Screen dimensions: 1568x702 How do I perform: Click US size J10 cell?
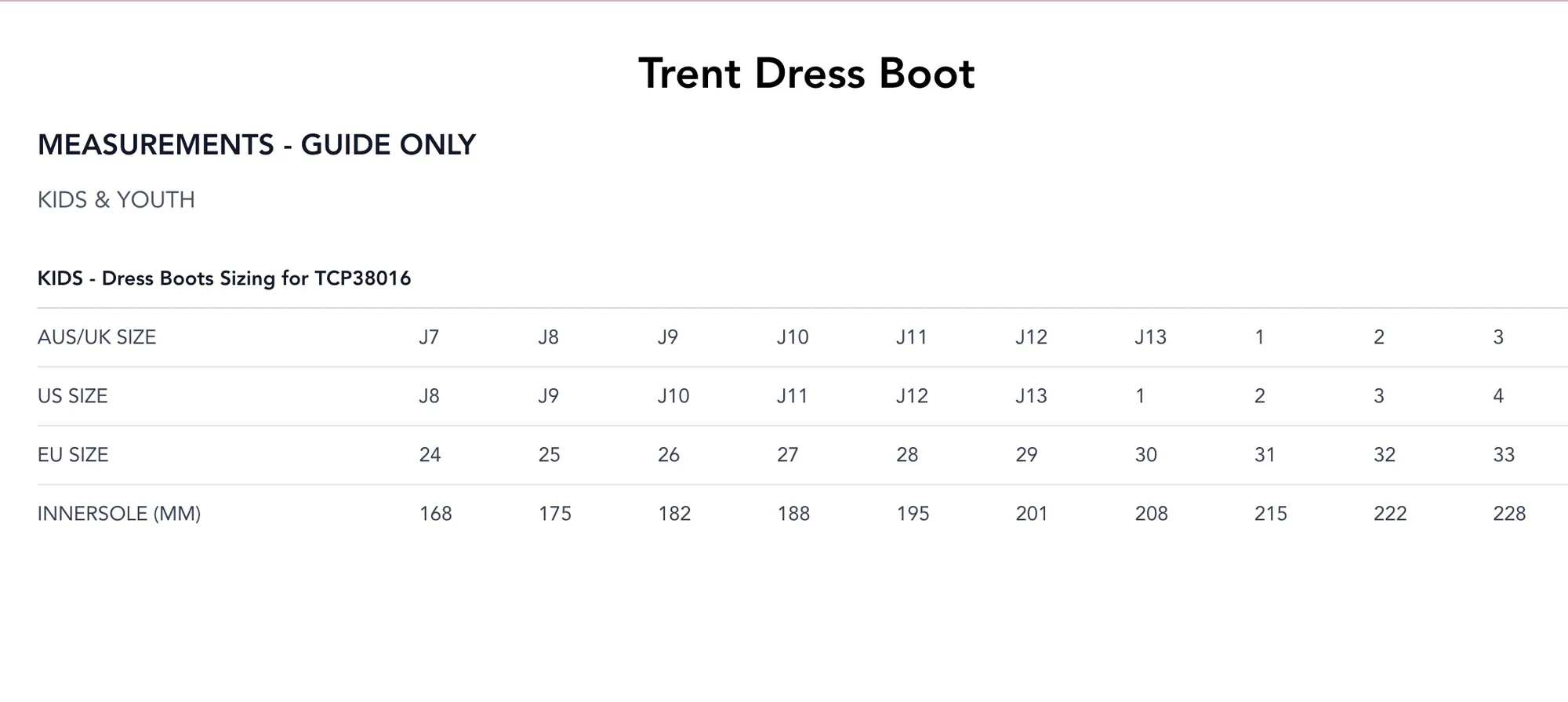tap(673, 396)
